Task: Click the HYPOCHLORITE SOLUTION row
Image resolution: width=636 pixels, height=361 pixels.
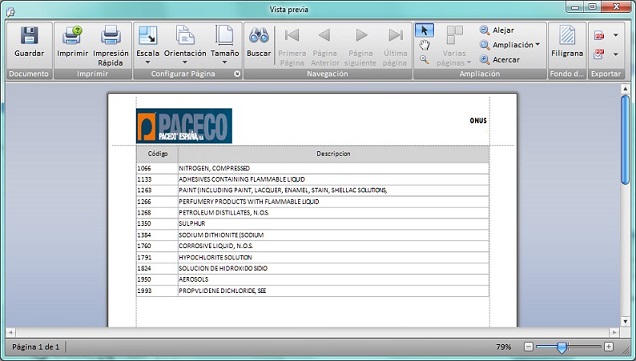Action: (313, 257)
